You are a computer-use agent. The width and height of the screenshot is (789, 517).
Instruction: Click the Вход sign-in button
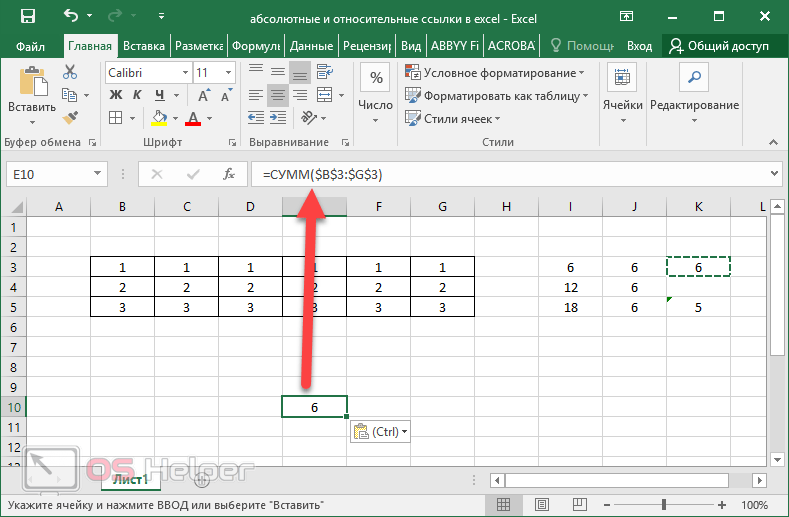click(x=640, y=46)
